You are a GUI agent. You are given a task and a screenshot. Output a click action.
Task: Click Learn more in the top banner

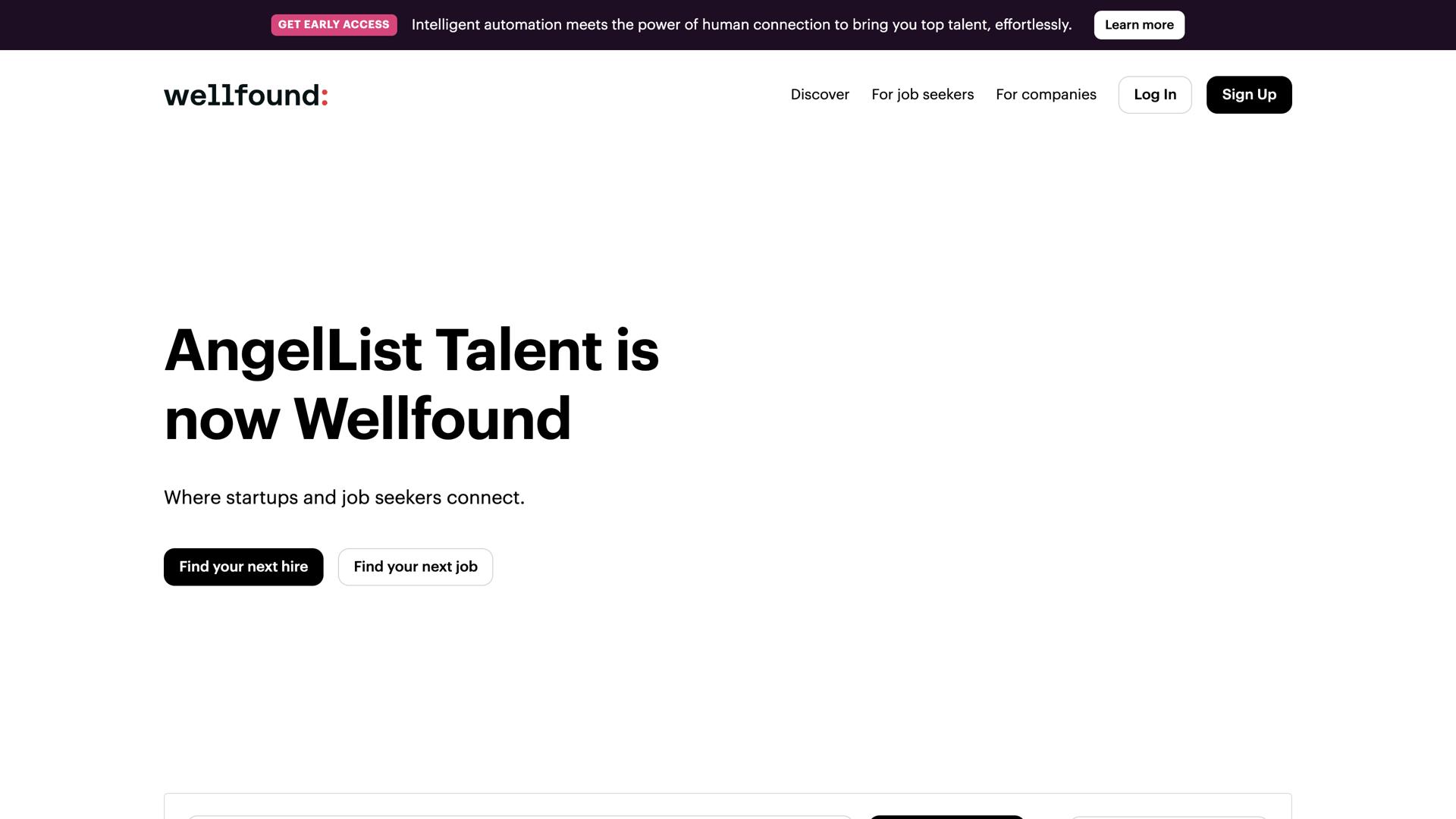pyautogui.click(x=1139, y=24)
